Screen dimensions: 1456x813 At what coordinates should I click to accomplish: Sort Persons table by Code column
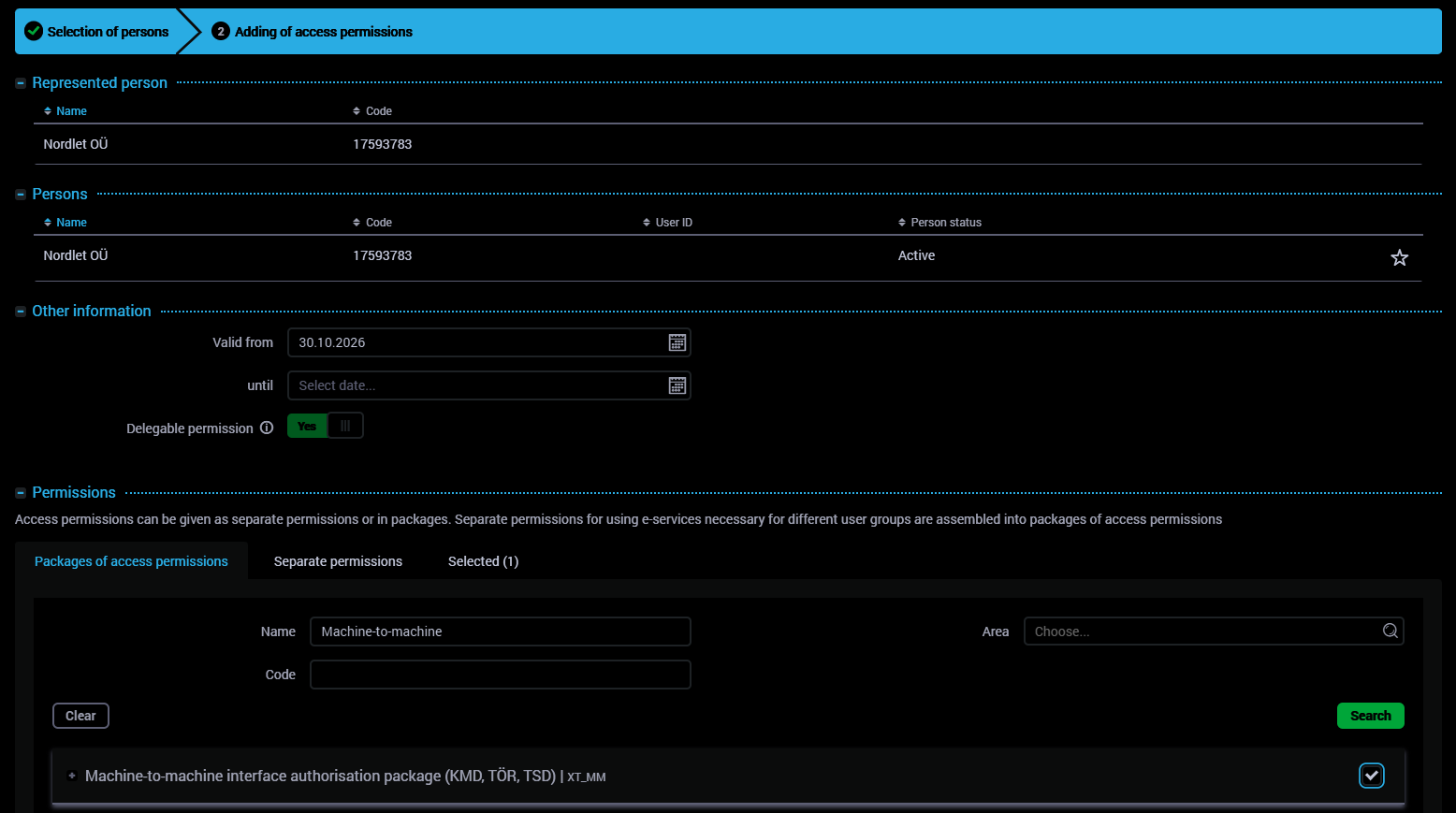click(372, 222)
